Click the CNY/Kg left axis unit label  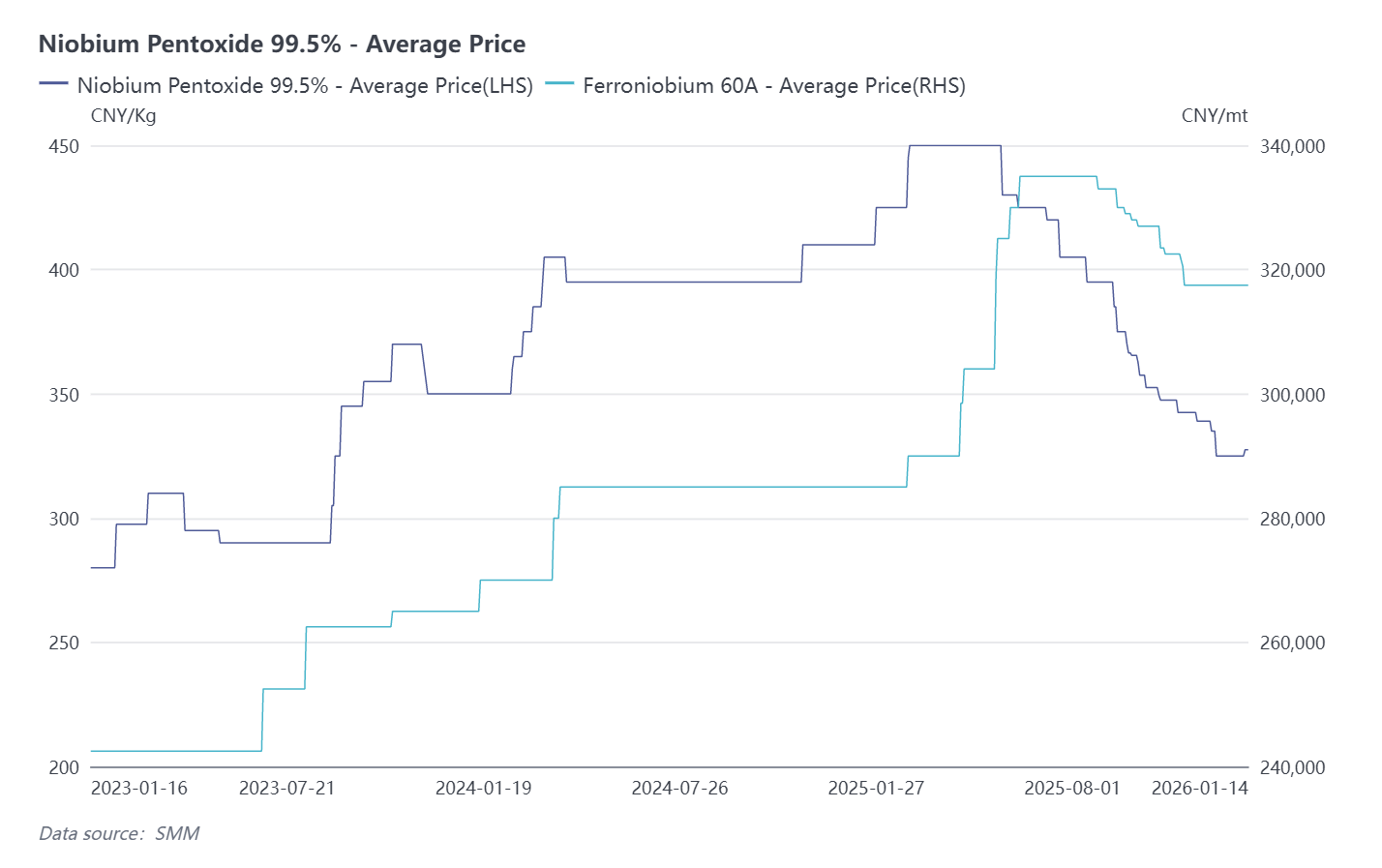123,116
